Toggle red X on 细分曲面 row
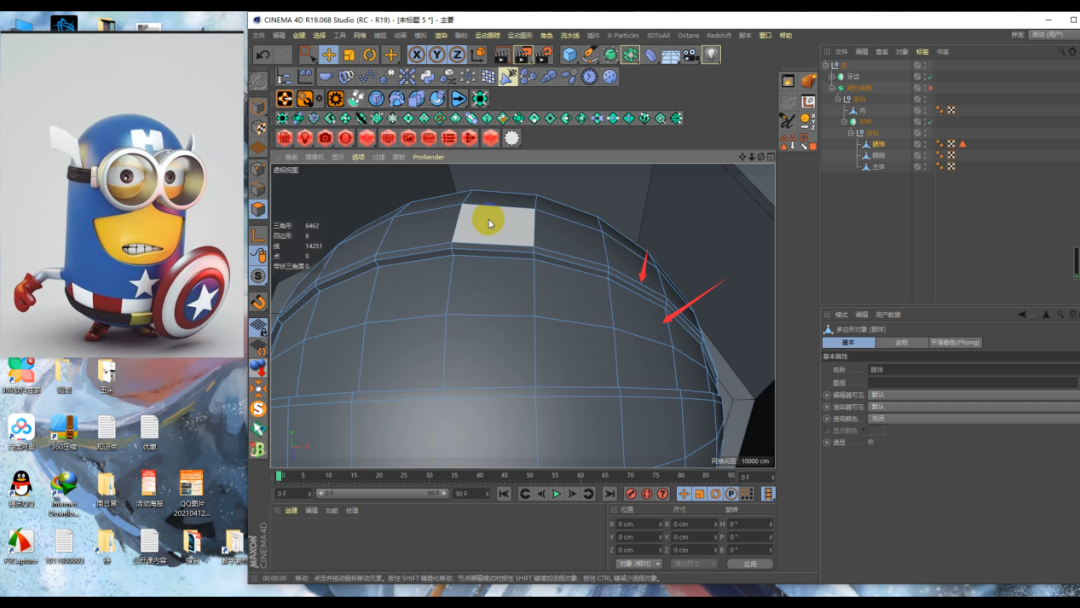Image resolution: width=1080 pixels, height=608 pixels. [x=931, y=88]
